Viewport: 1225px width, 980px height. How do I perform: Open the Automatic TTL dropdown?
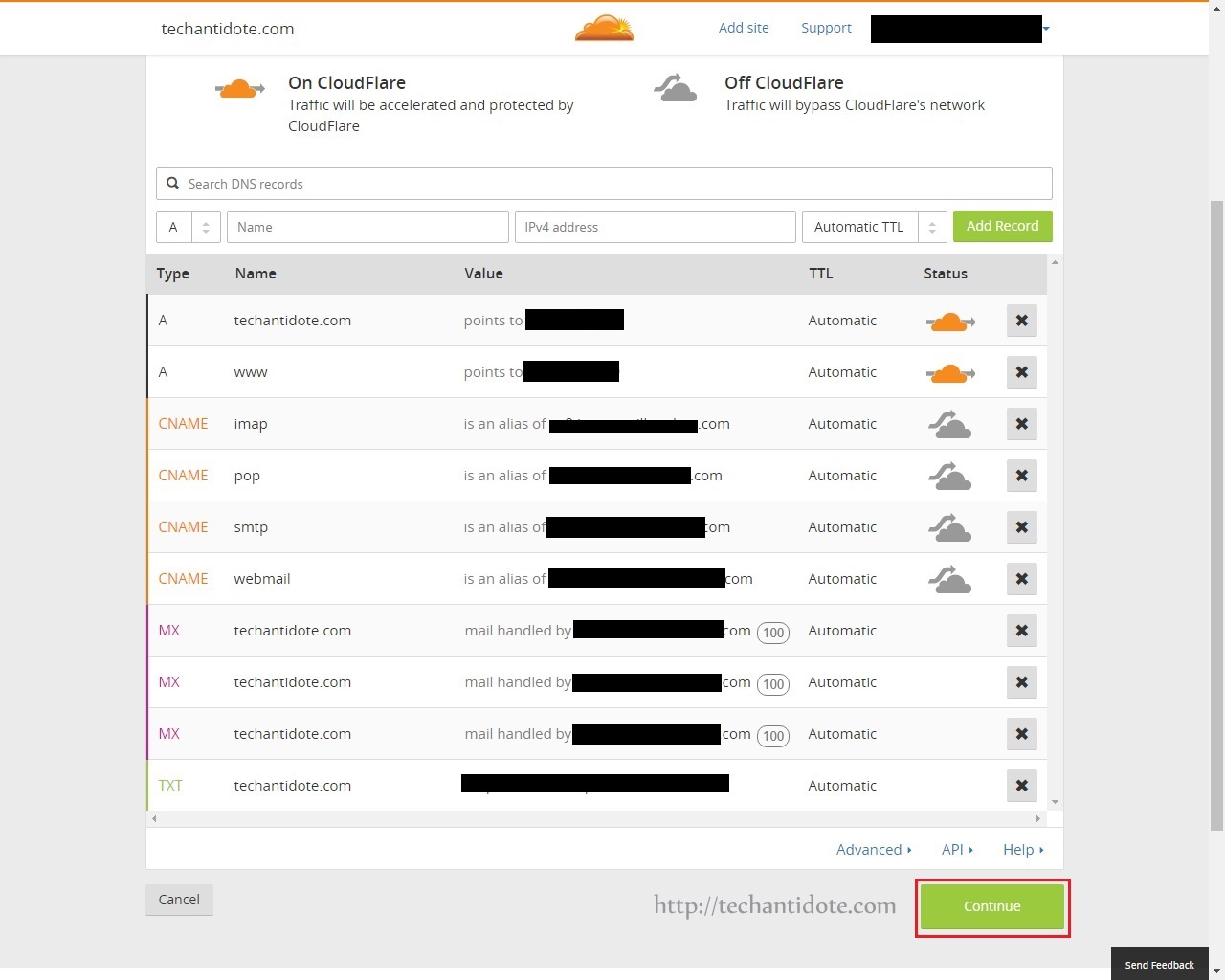(x=875, y=227)
